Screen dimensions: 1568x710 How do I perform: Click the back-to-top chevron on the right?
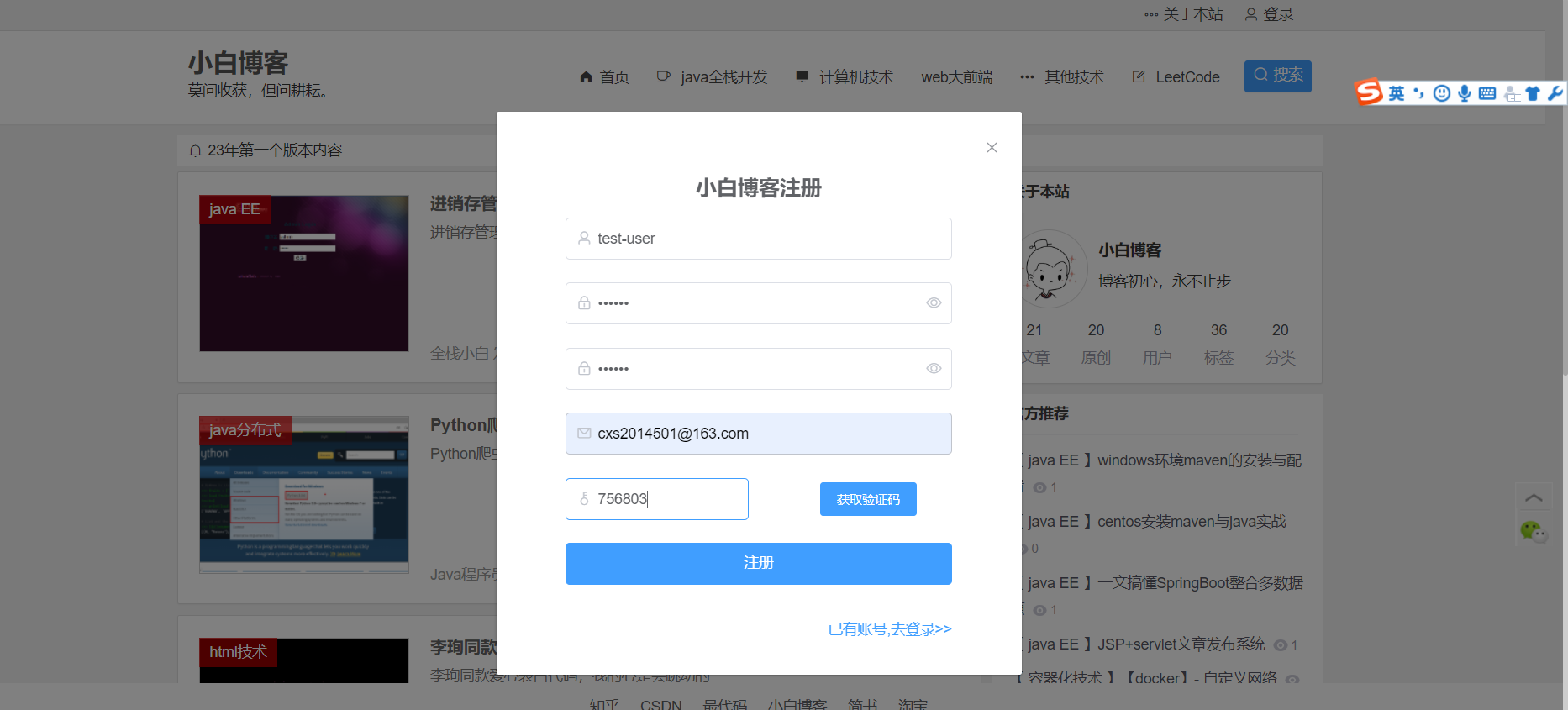click(x=1533, y=497)
